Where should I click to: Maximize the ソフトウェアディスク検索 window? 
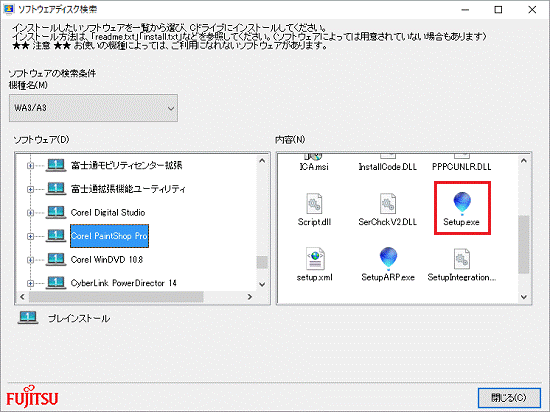[x=498, y=10]
